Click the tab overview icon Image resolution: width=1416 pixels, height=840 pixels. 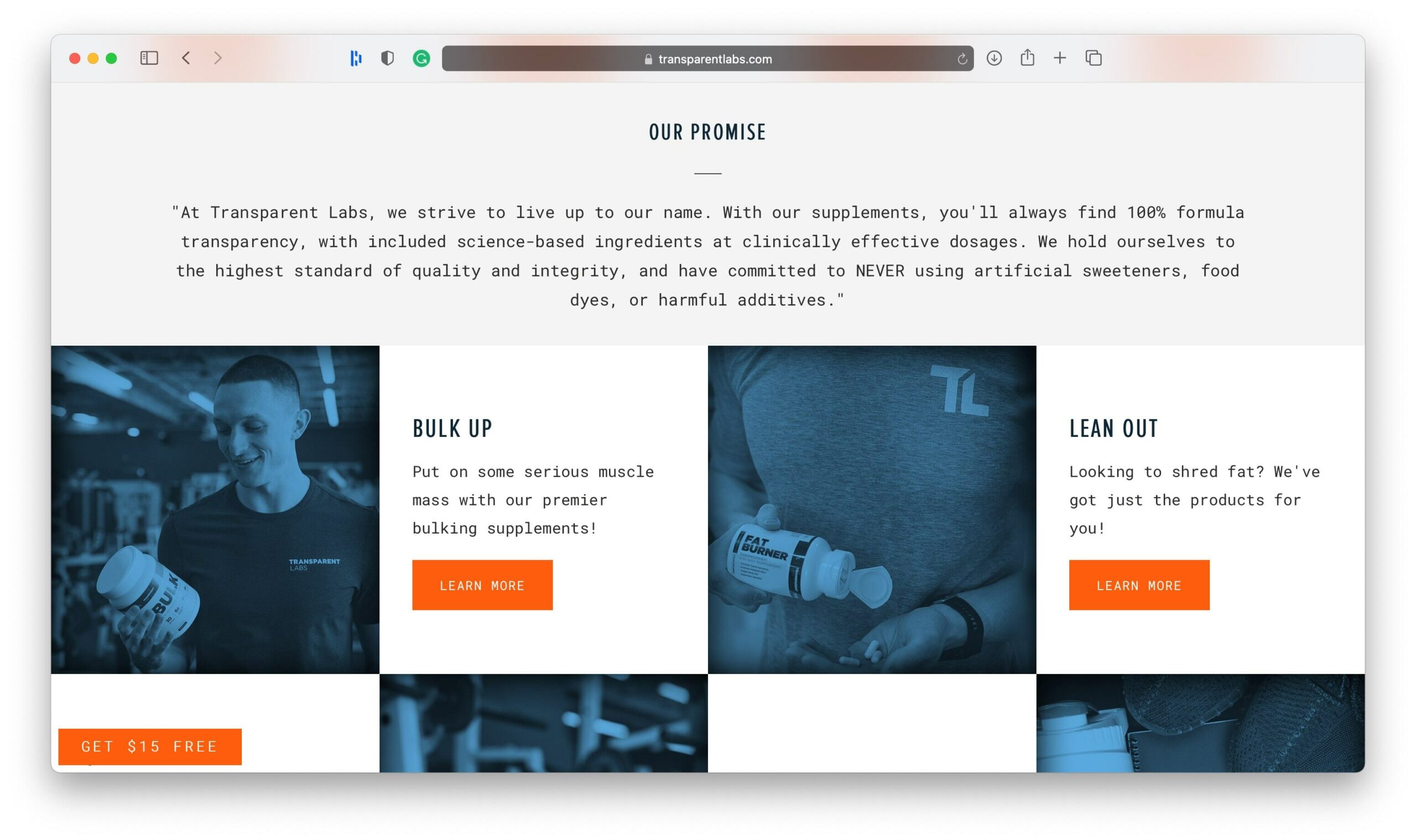tap(1093, 58)
